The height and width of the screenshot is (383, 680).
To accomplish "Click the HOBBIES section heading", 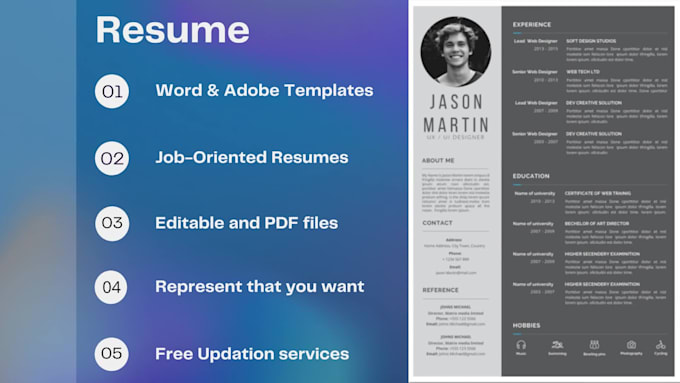I will tap(526, 325).
